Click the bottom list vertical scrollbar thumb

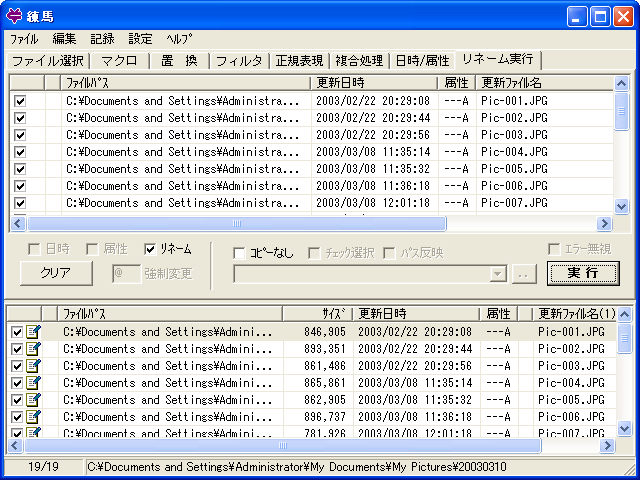624,338
